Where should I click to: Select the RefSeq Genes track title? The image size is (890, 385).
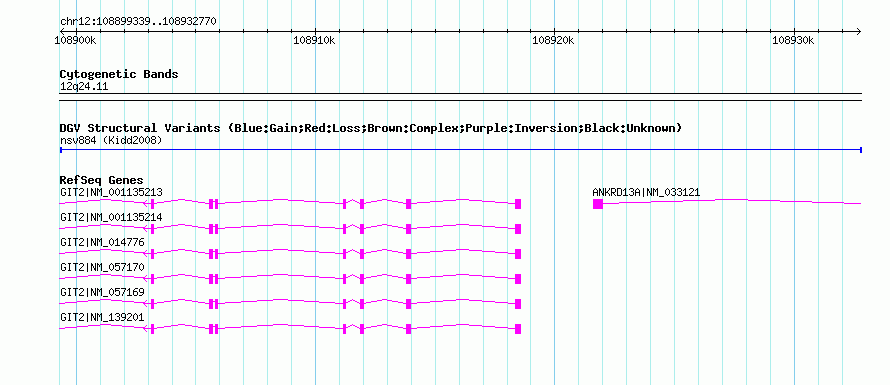click(x=102, y=181)
